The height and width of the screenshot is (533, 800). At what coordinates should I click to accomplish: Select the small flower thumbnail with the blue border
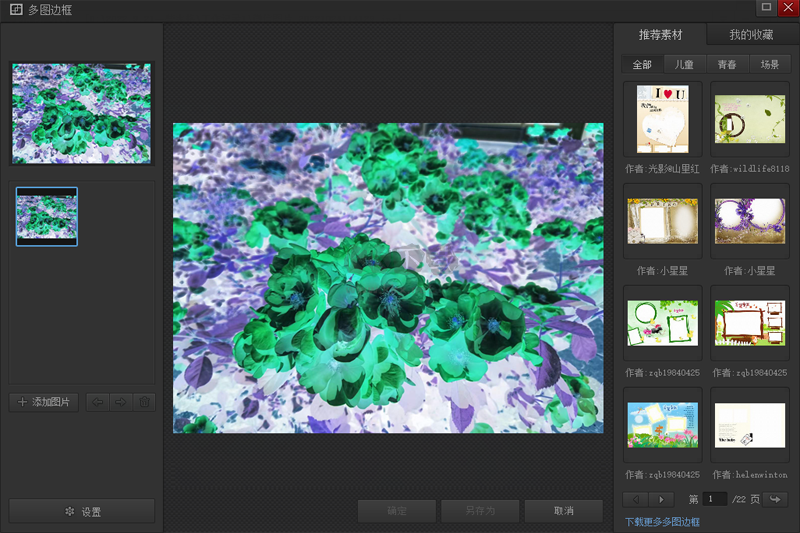click(47, 216)
